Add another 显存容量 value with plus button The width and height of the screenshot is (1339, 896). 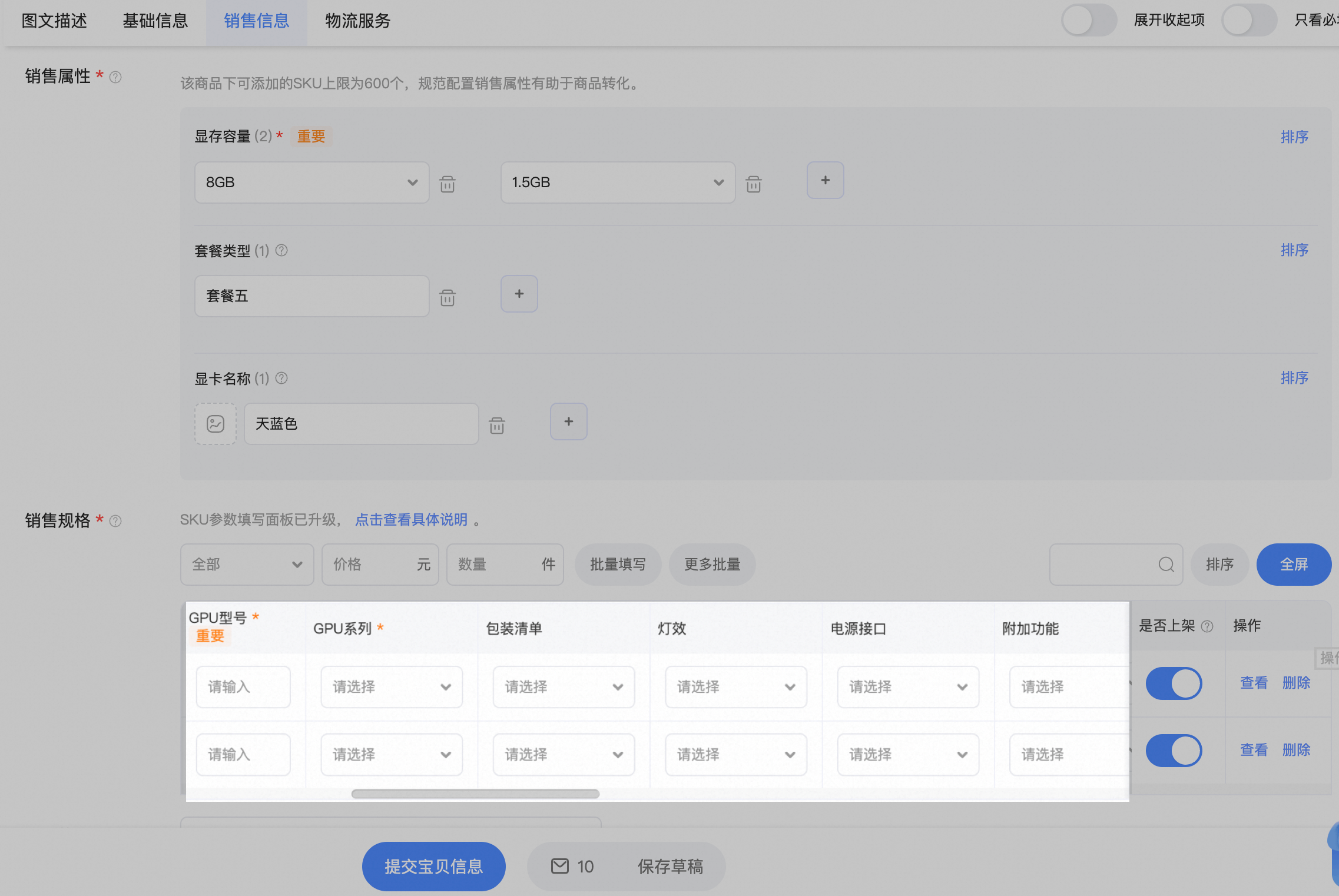click(825, 180)
